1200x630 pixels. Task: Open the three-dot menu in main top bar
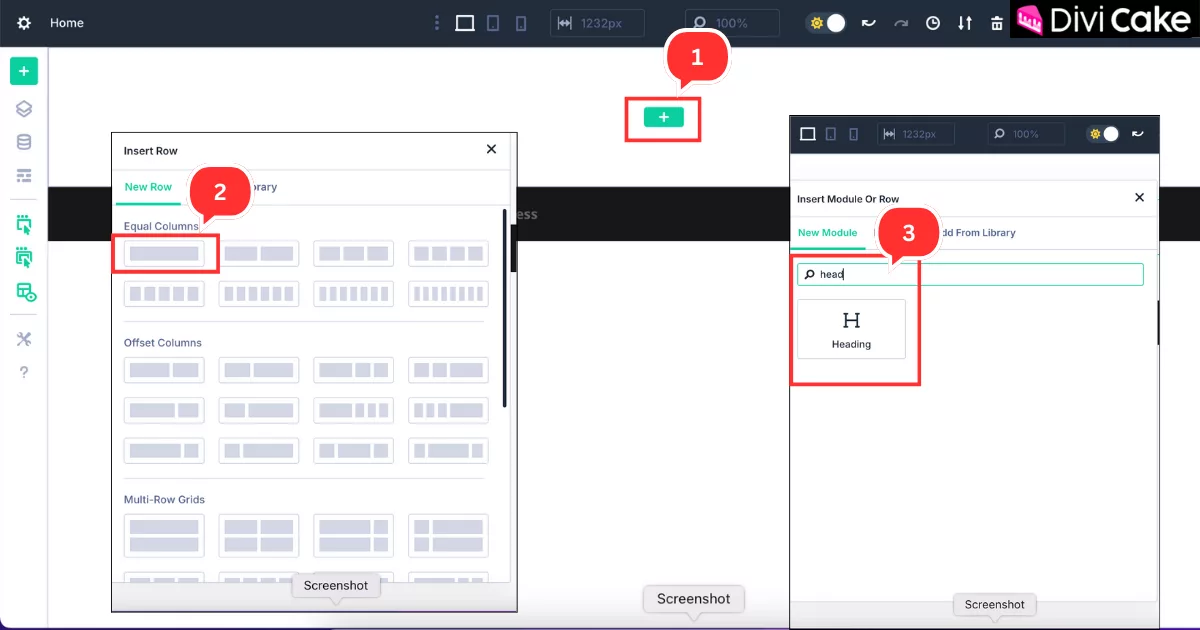tap(436, 23)
